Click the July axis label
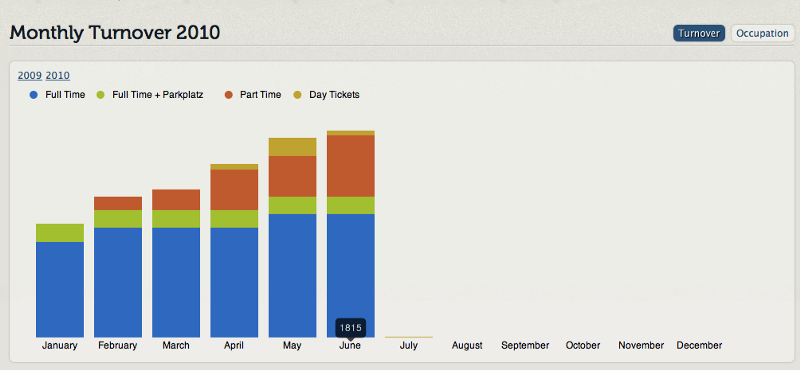Image resolution: width=800 pixels, height=370 pixels. click(409, 346)
